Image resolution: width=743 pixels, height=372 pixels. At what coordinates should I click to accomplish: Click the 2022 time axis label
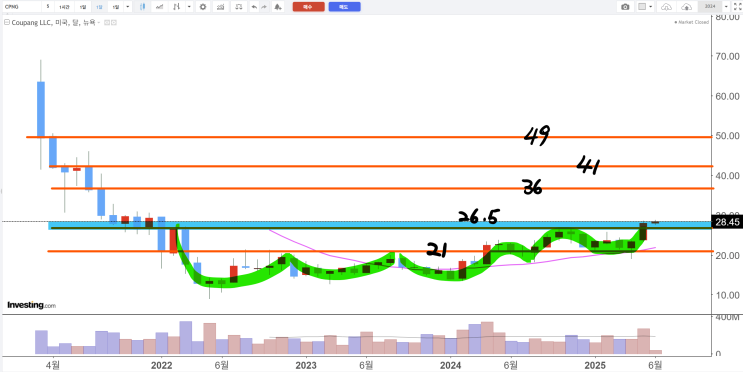(162, 365)
